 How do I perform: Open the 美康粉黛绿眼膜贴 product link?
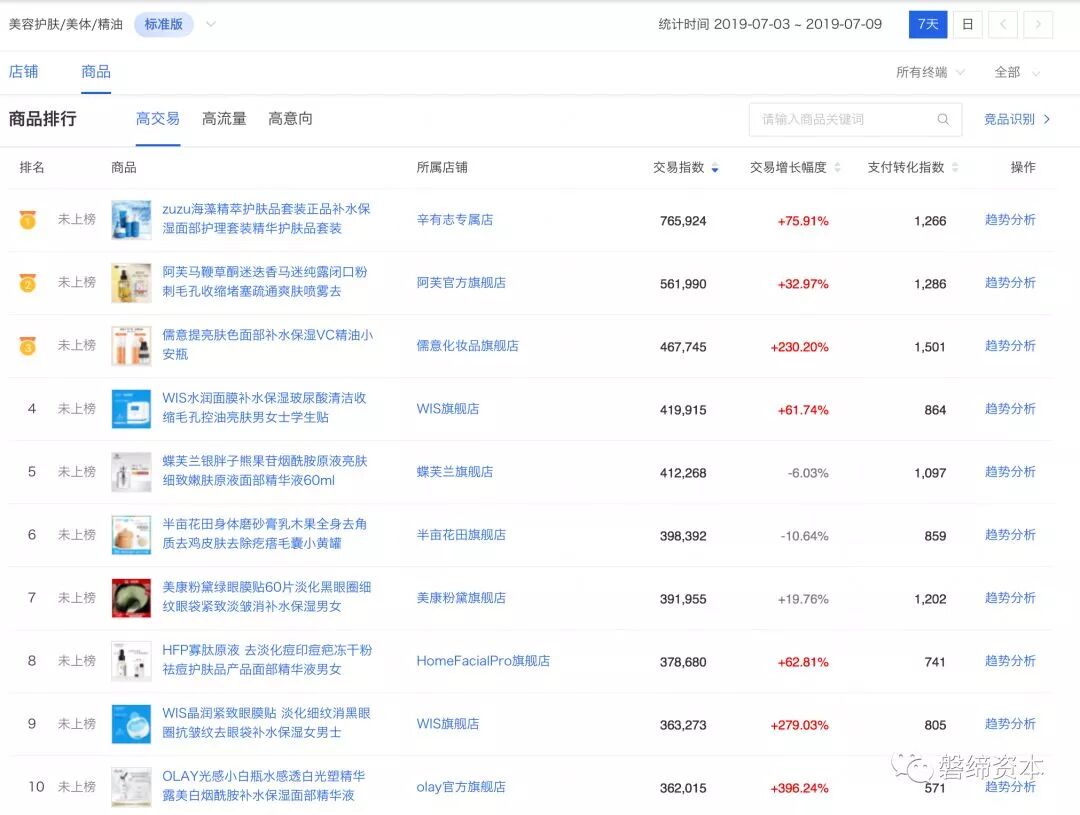[x=267, y=597]
